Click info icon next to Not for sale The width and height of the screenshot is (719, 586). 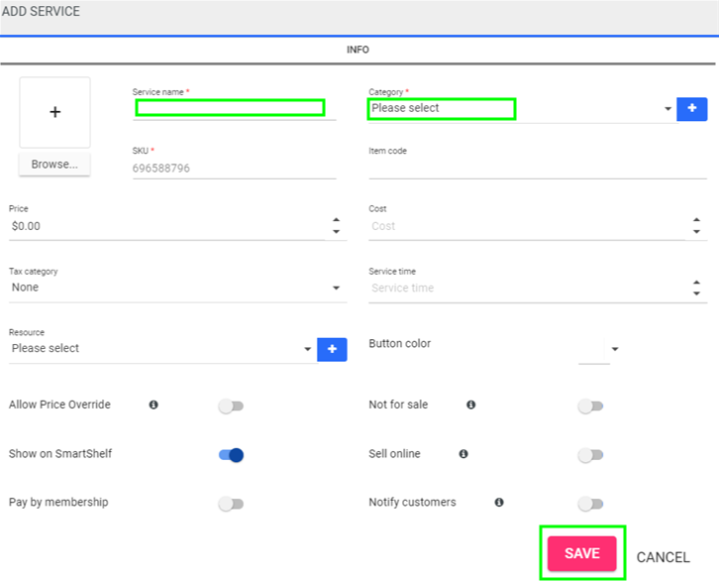pos(470,405)
